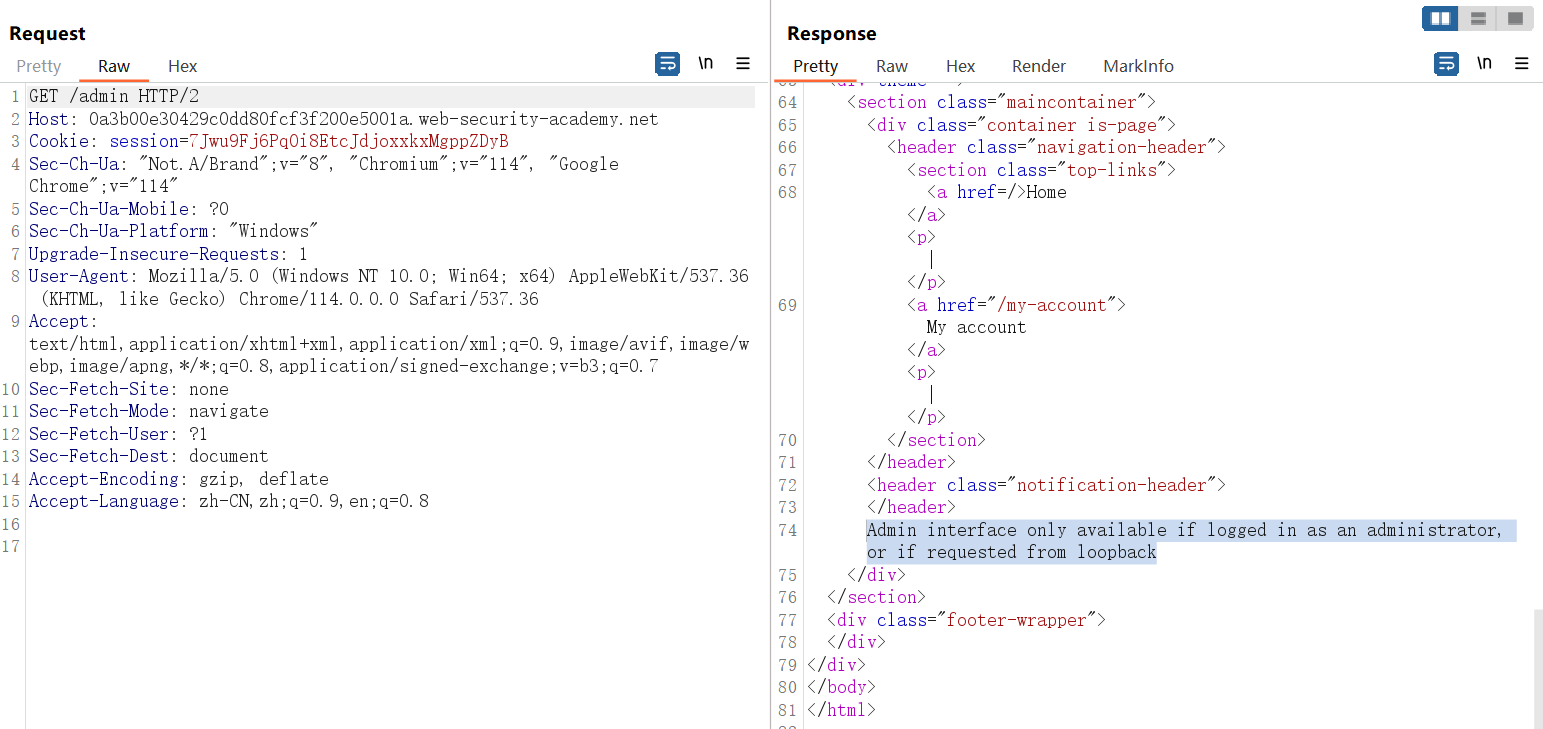Click the a href="/my-account" line
The width and height of the screenshot is (1543, 729).
point(1016,305)
